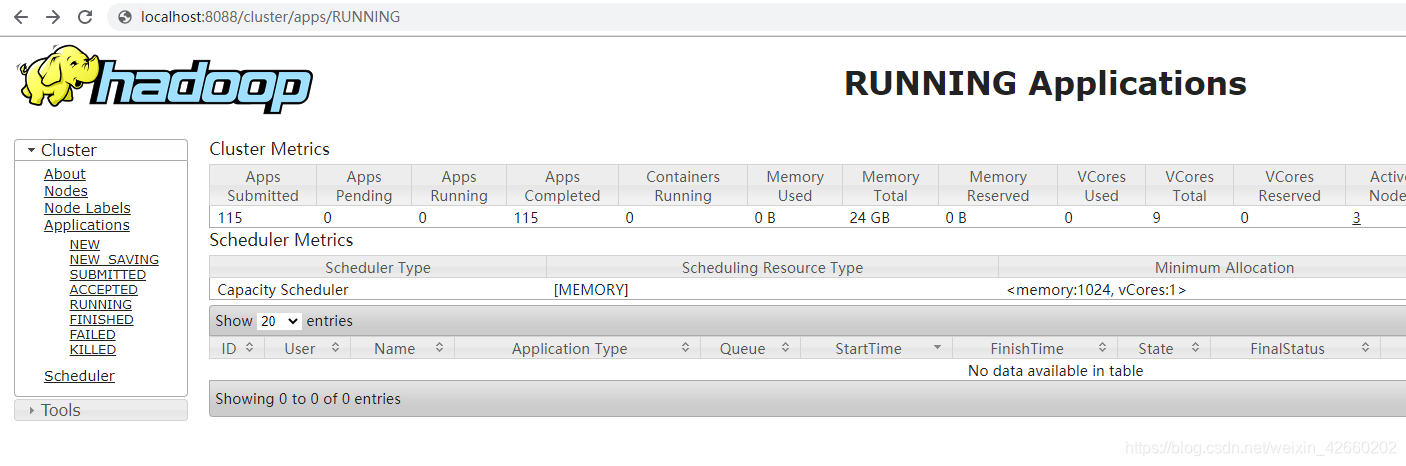Open the About link
This screenshot has height=466, width=1406.
pyautogui.click(x=65, y=174)
